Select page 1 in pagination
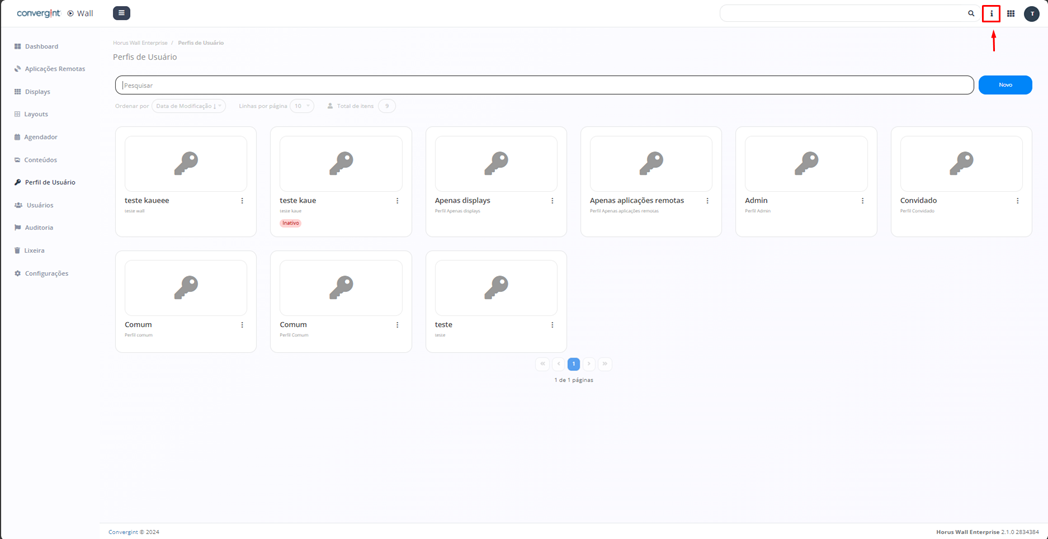Screen dimensions: 1048x539 (573, 364)
